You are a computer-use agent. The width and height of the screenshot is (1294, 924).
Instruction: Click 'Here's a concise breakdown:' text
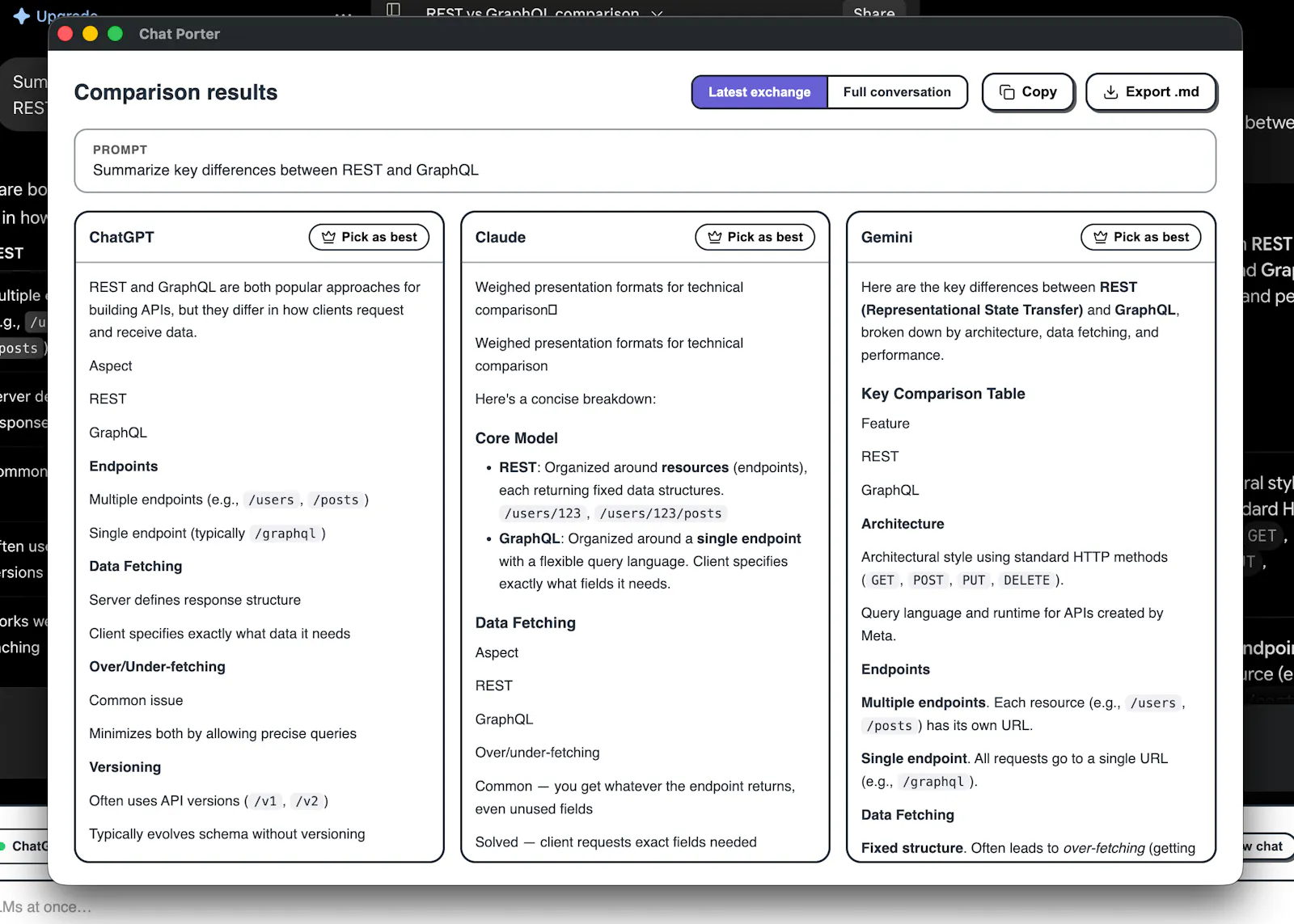(x=565, y=399)
